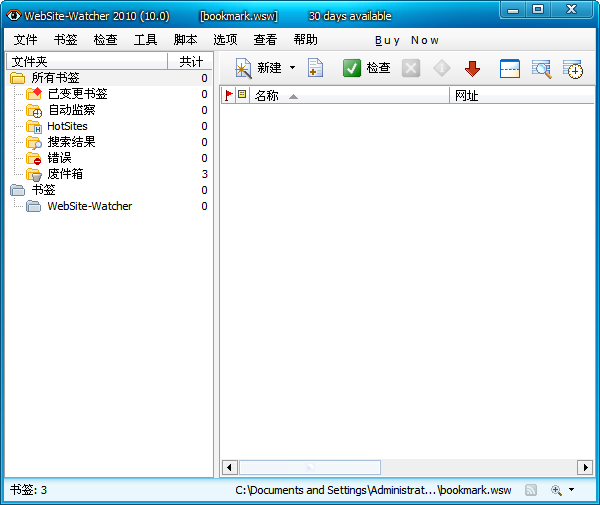Select the 废件箱 folder

(65, 174)
